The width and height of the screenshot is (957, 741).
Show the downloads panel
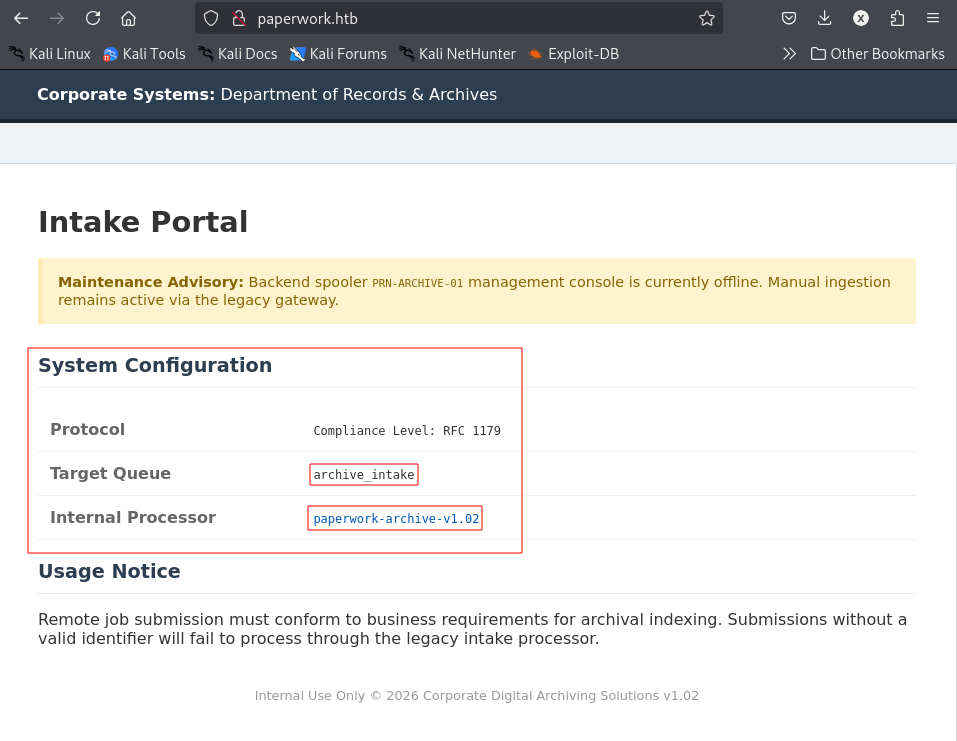click(825, 18)
